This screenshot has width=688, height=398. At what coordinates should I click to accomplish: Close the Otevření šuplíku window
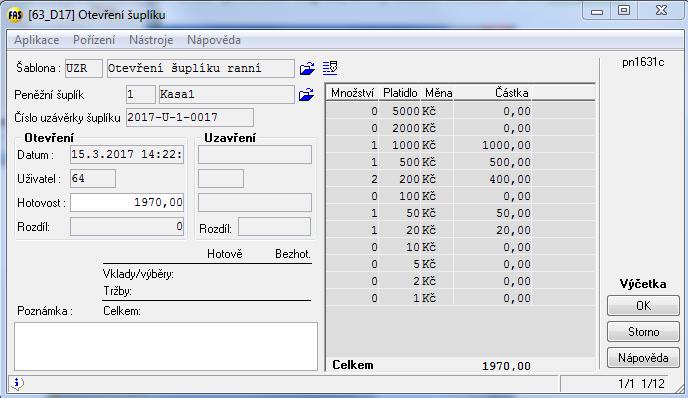pyautogui.click(x=661, y=11)
